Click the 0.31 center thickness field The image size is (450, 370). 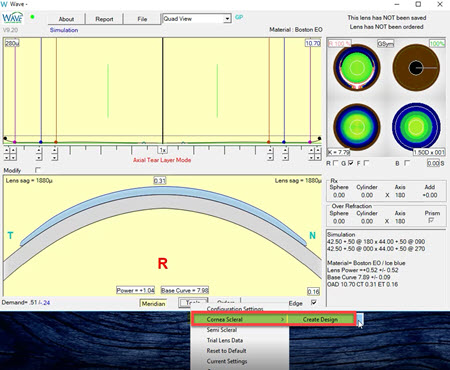160,181
